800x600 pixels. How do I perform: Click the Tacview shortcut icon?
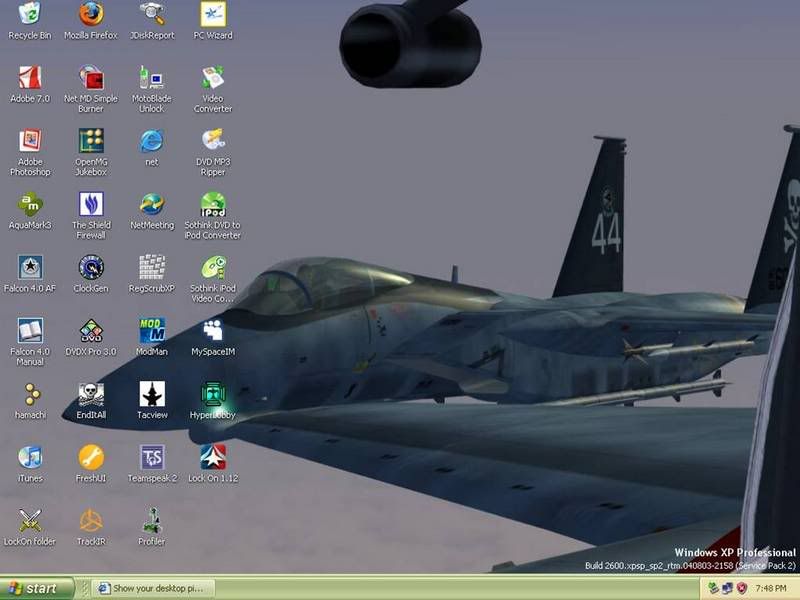[152, 394]
